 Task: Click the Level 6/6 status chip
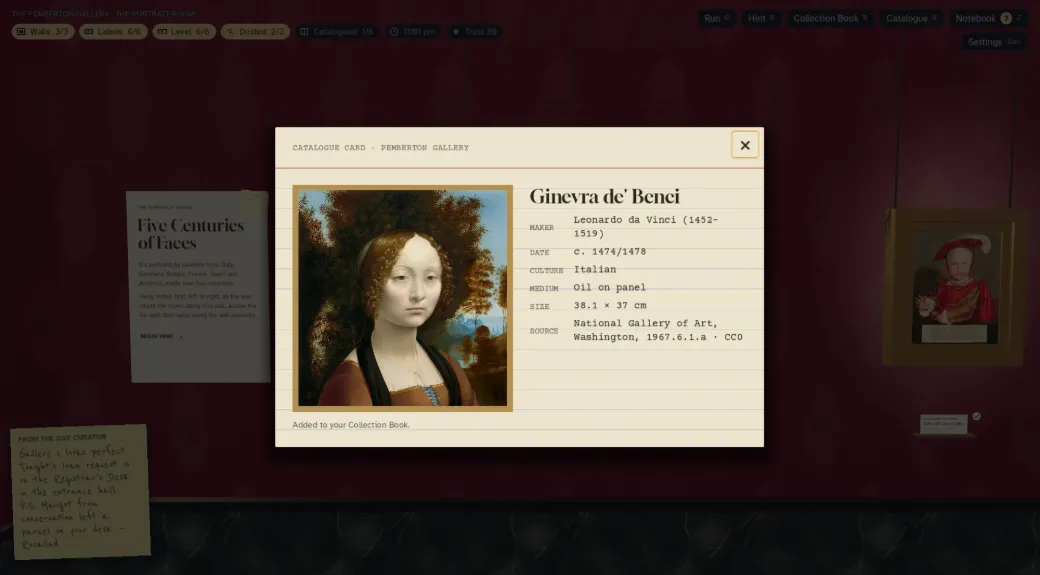tap(184, 32)
